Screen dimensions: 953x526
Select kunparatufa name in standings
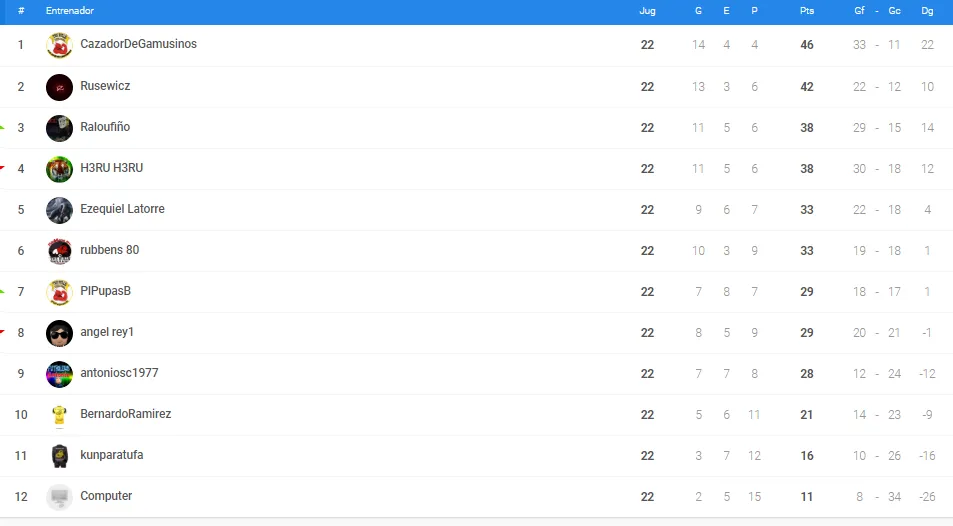point(112,455)
